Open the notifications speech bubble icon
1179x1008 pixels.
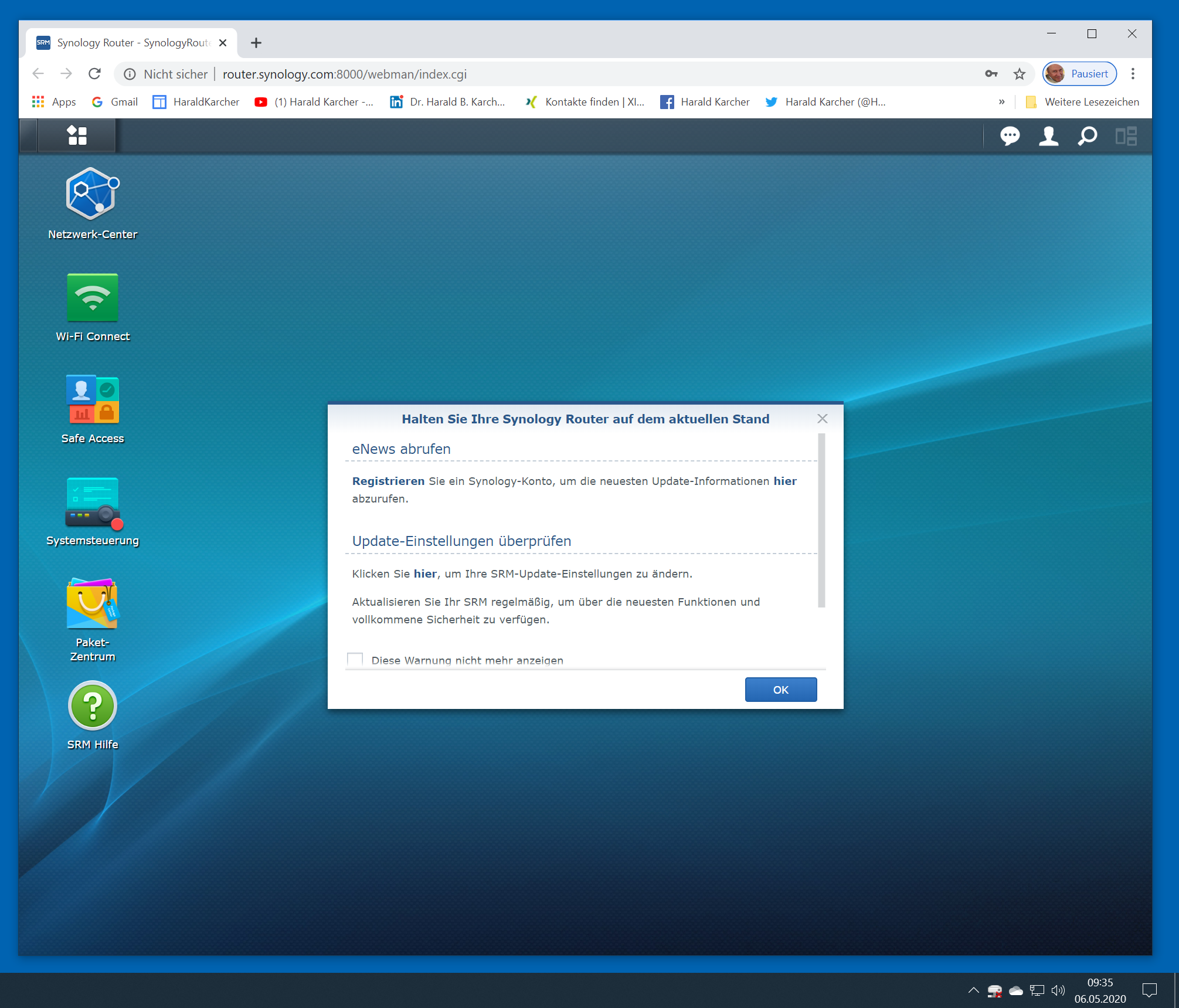(1010, 136)
